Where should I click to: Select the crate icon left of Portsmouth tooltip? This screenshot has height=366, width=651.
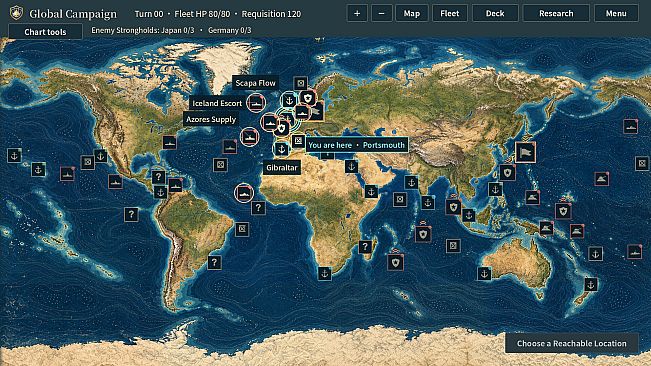point(298,141)
